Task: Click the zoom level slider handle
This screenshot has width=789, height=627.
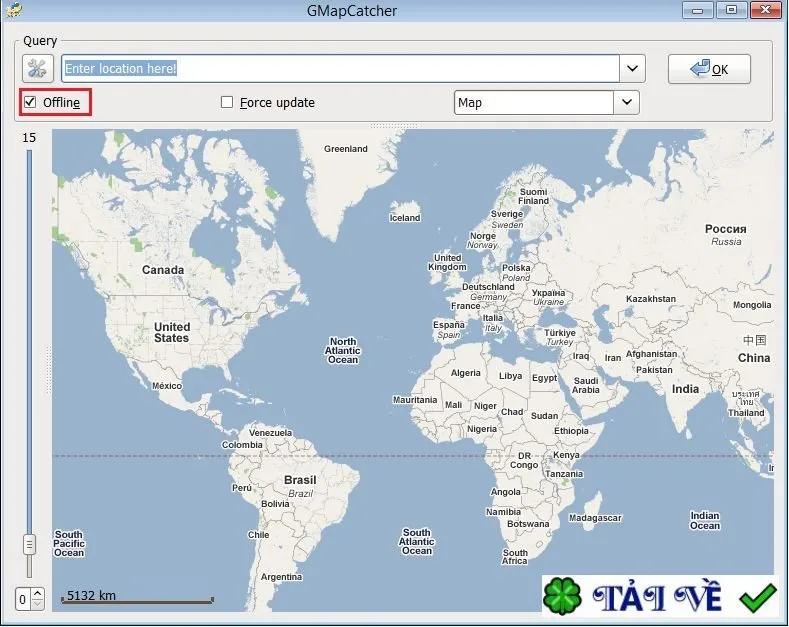Action: (29, 544)
